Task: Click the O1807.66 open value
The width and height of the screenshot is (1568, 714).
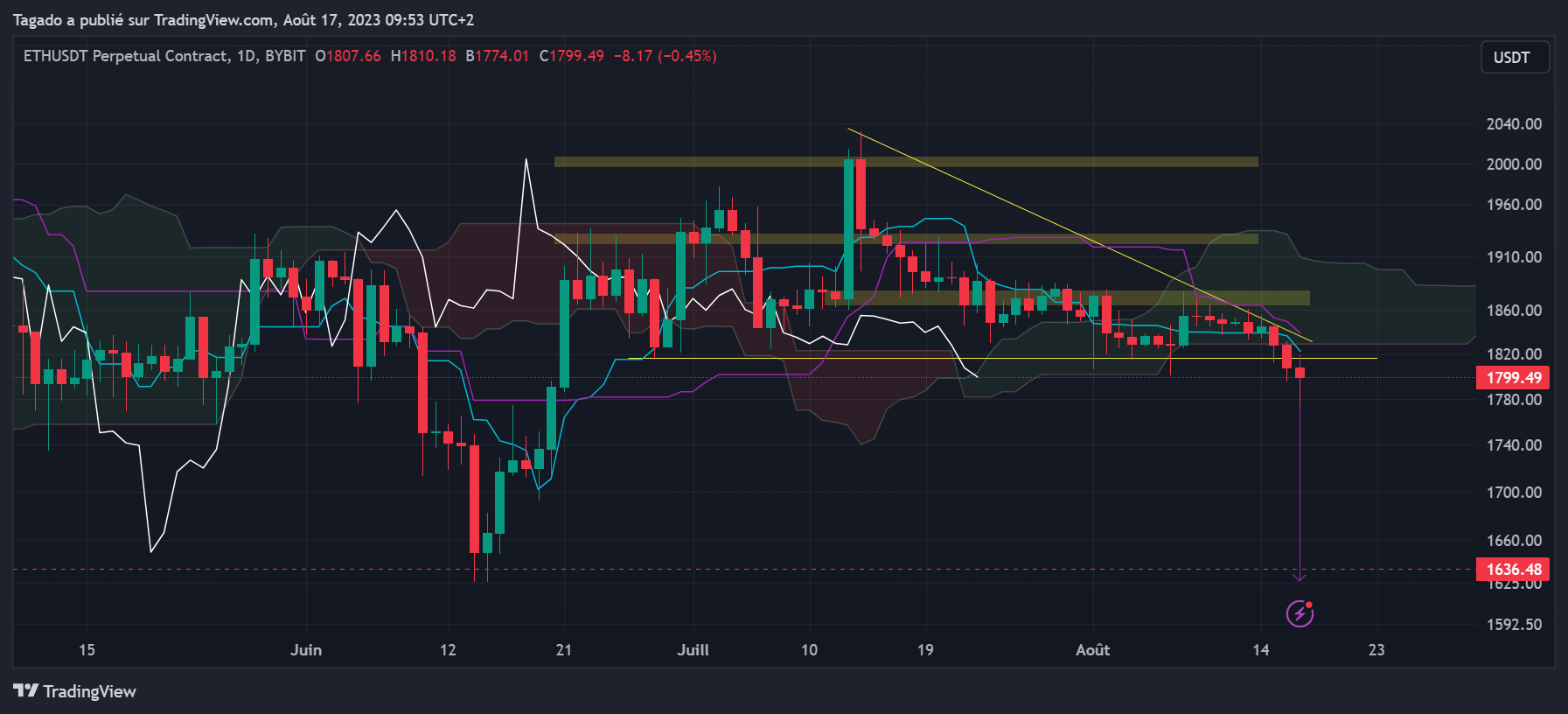Action: click(x=348, y=56)
